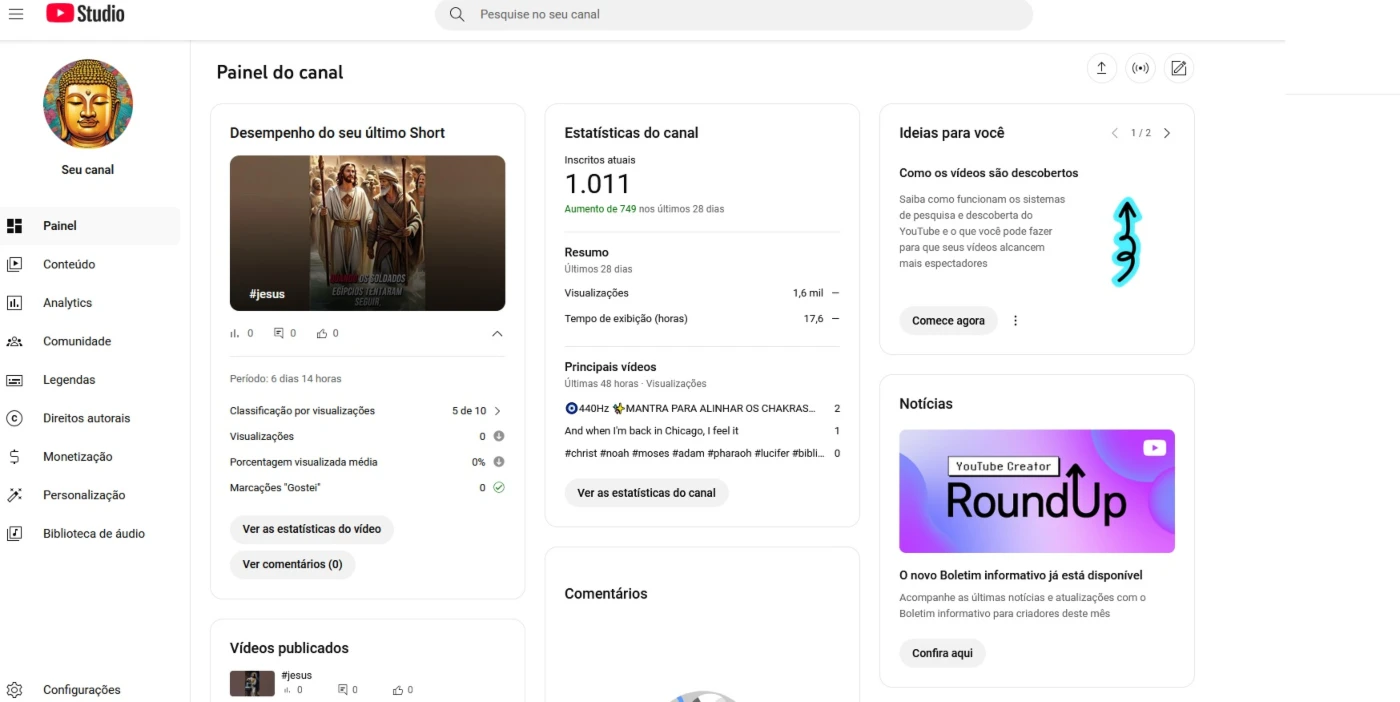The width and height of the screenshot is (1400, 702).
Task: Click the Comece agora button
Action: pos(948,321)
